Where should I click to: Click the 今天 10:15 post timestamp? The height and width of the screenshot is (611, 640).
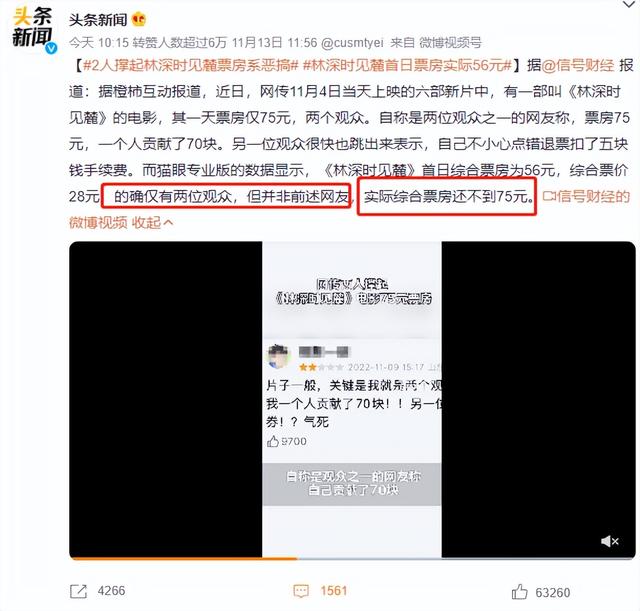(x=99, y=42)
